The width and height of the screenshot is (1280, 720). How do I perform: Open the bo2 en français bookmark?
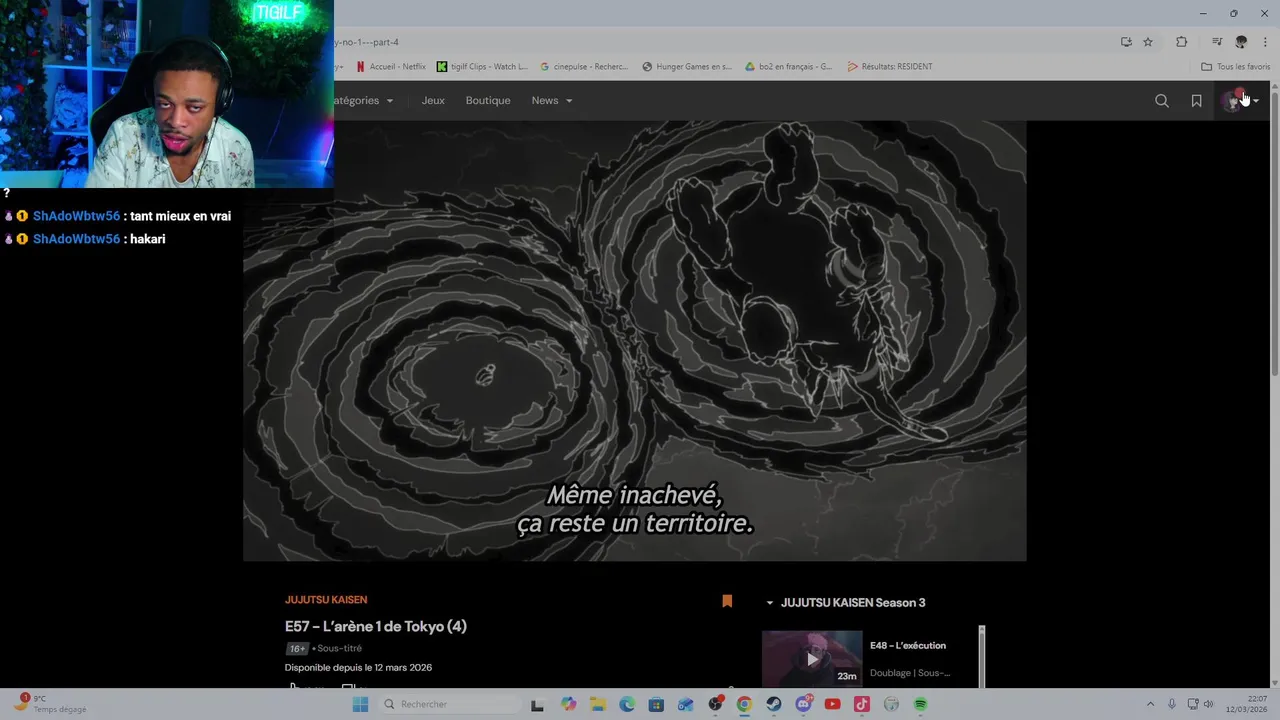pyautogui.click(x=789, y=67)
